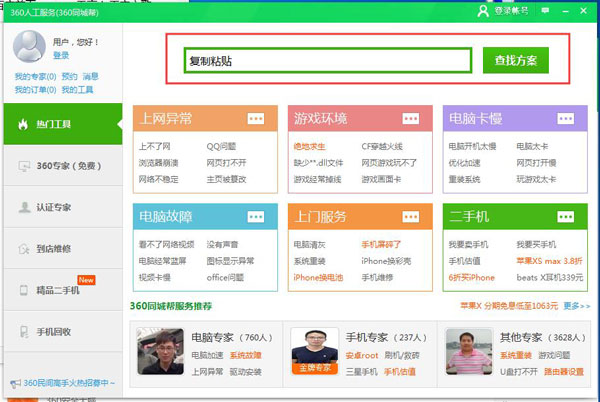Select 上不了网 under 上网异常
Viewport: 600px width, 402px height.
tap(155, 146)
